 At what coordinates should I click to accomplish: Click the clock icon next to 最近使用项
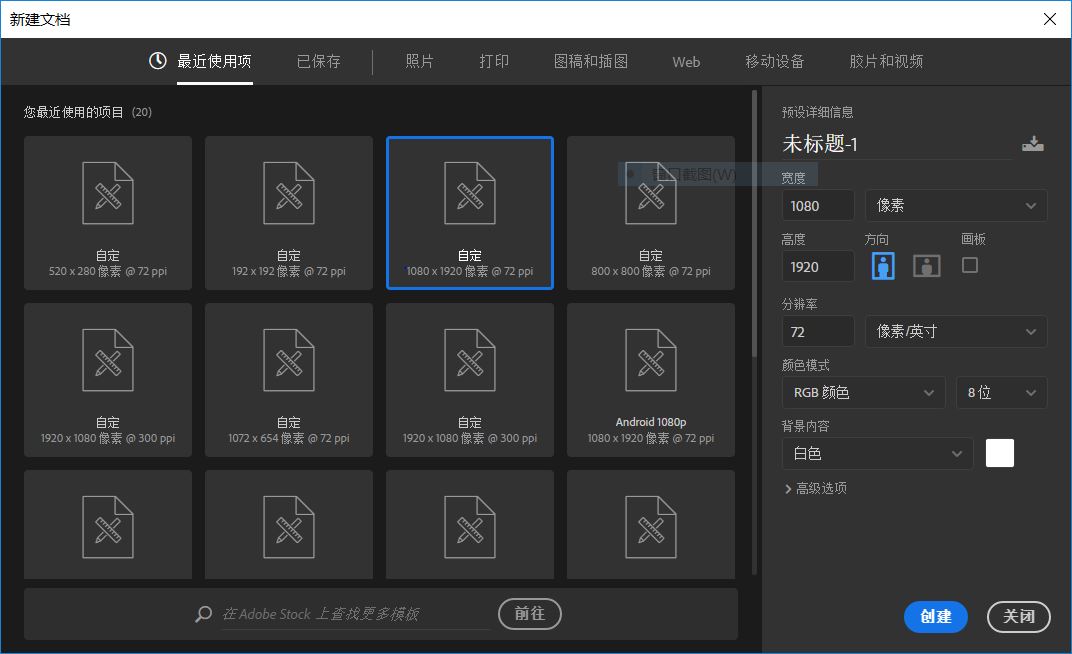tap(157, 61)
